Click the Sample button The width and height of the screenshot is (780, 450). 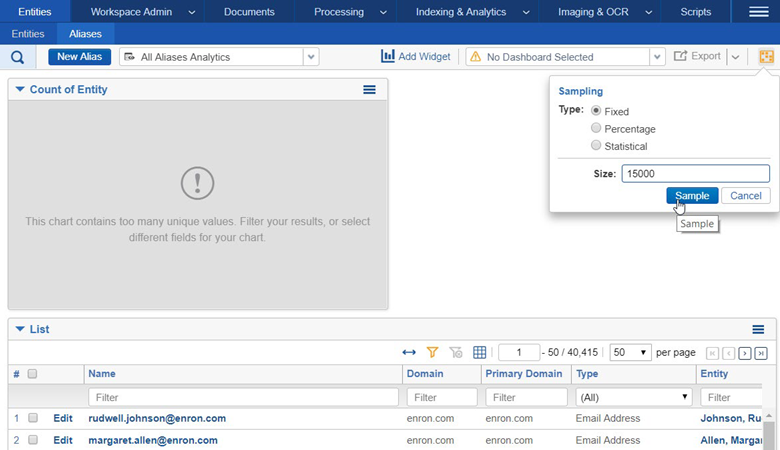(x=692, y=195)
